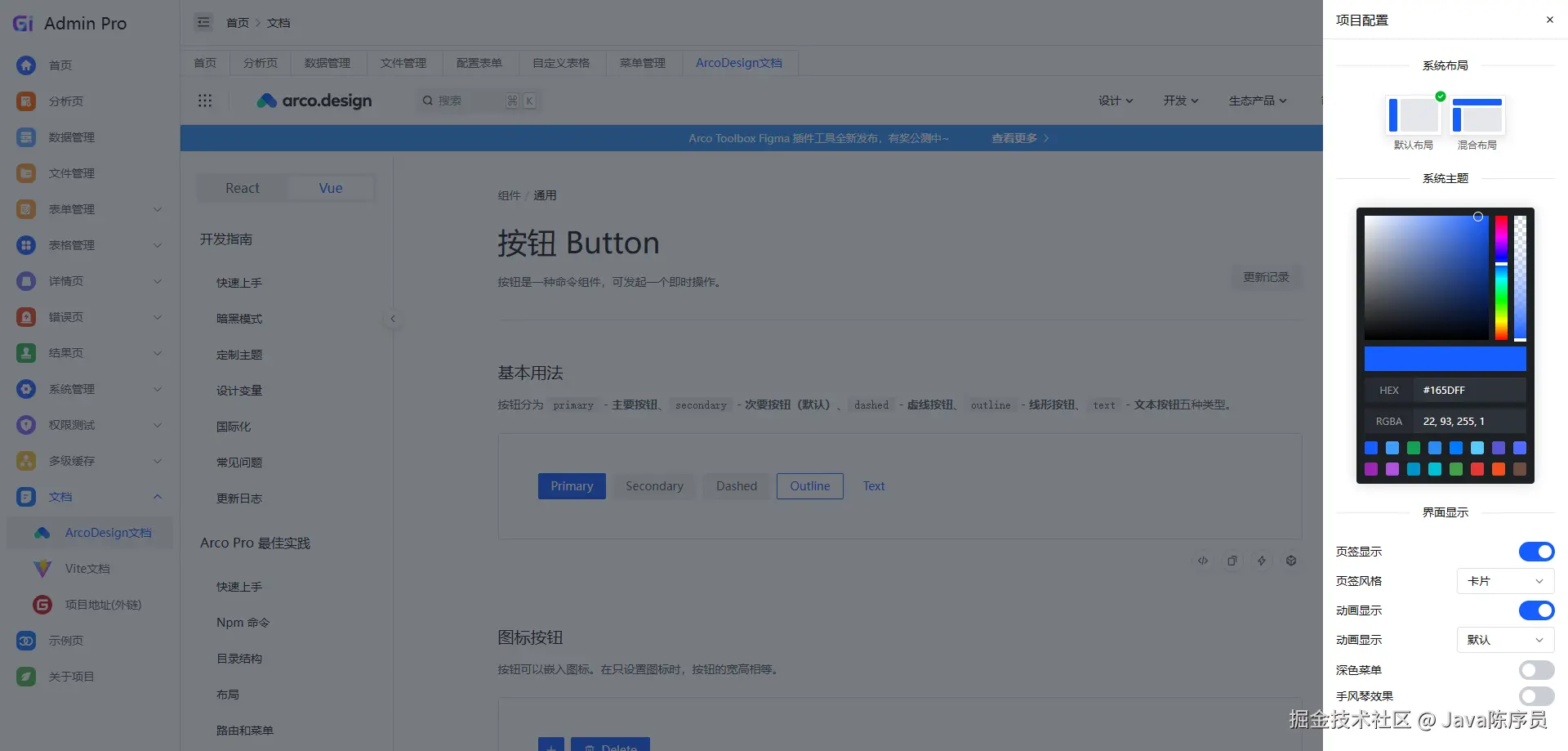Click the lightning bolt icon below demo

[1262, 561]
